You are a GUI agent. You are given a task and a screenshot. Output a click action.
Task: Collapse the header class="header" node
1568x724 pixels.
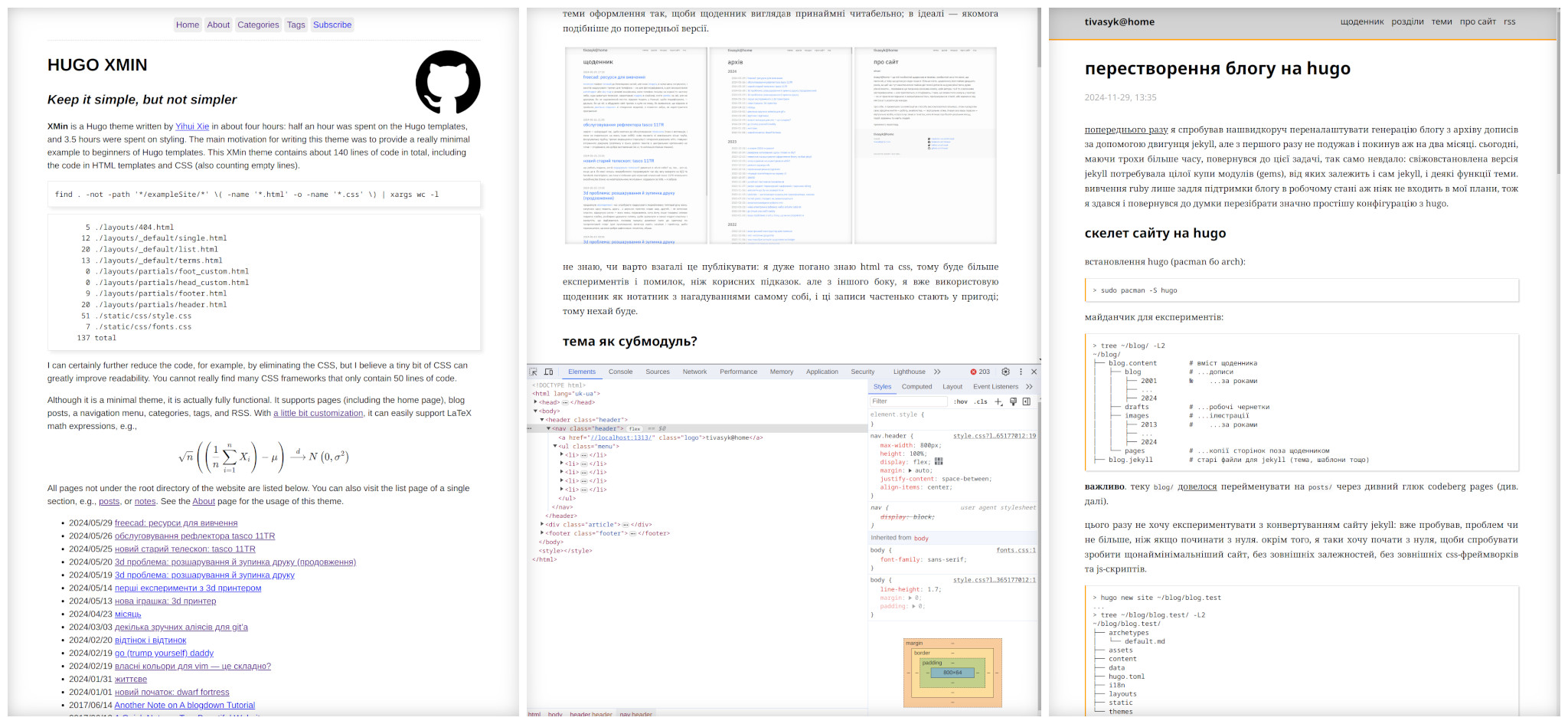click(542, 420)
